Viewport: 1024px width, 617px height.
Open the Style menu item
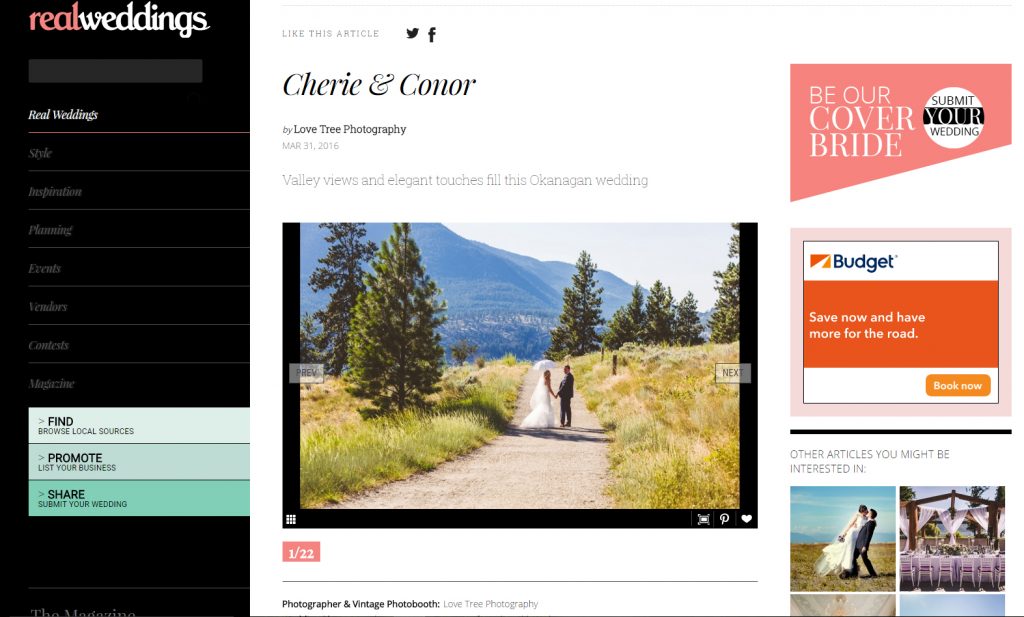40,153
